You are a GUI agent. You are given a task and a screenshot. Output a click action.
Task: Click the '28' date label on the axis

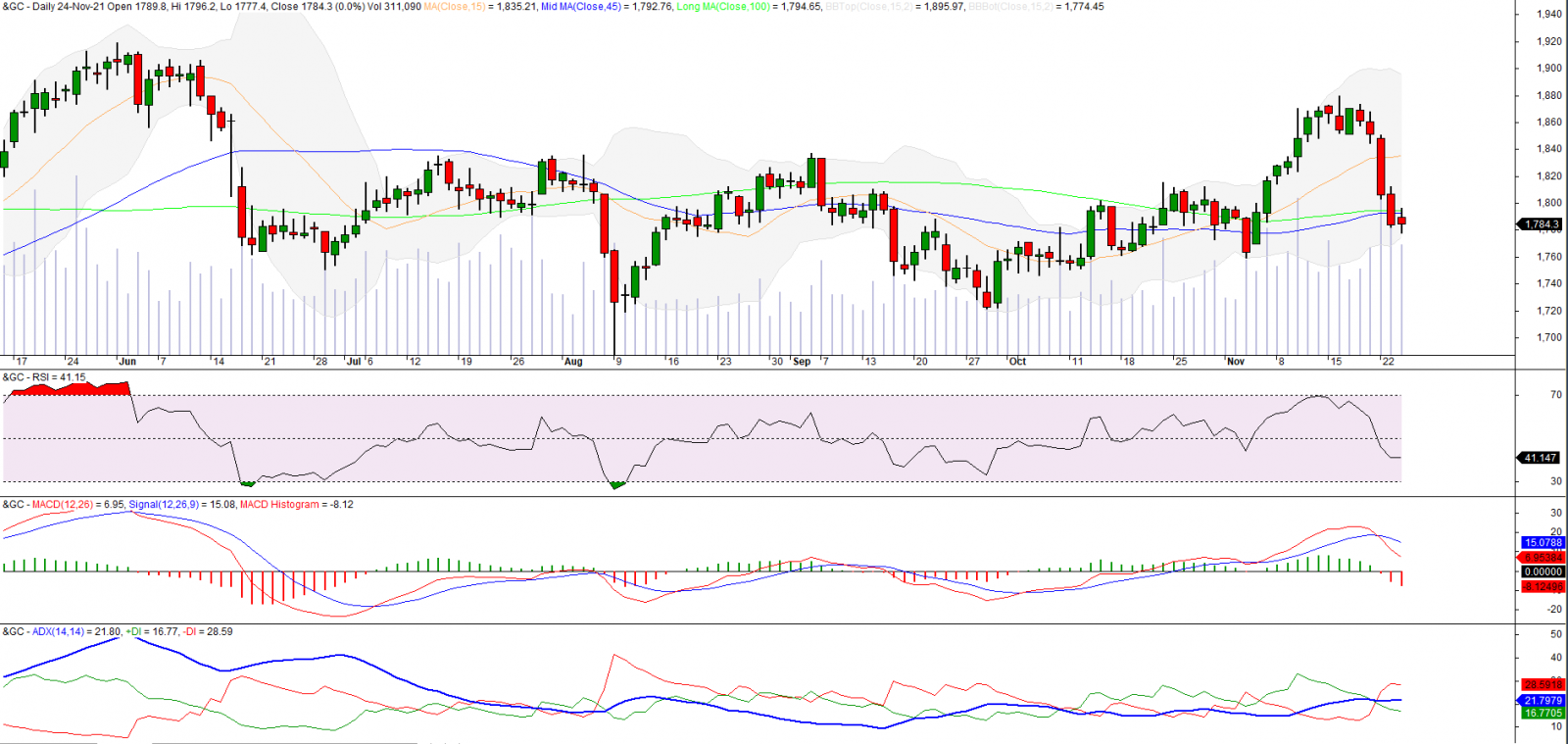tap(321, 362)
